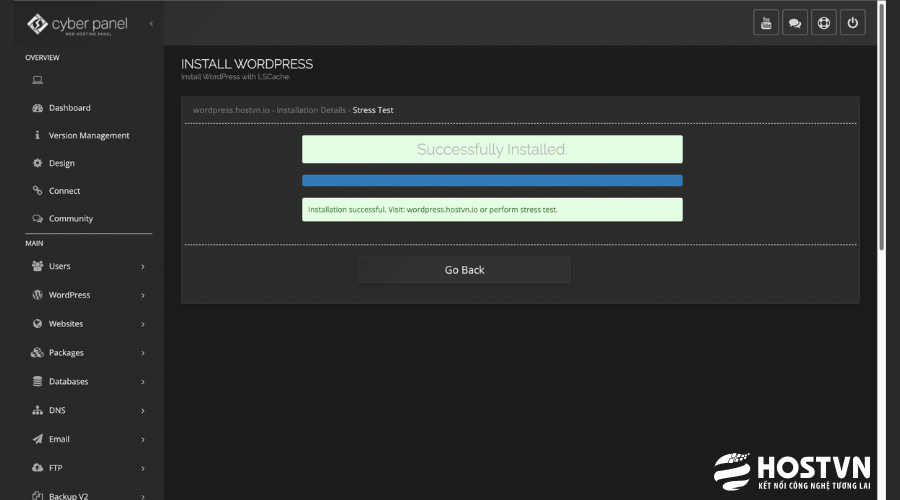Open the support lifebuoy icon button
This screenshot has width=900, height=500.
coord(824,23)
